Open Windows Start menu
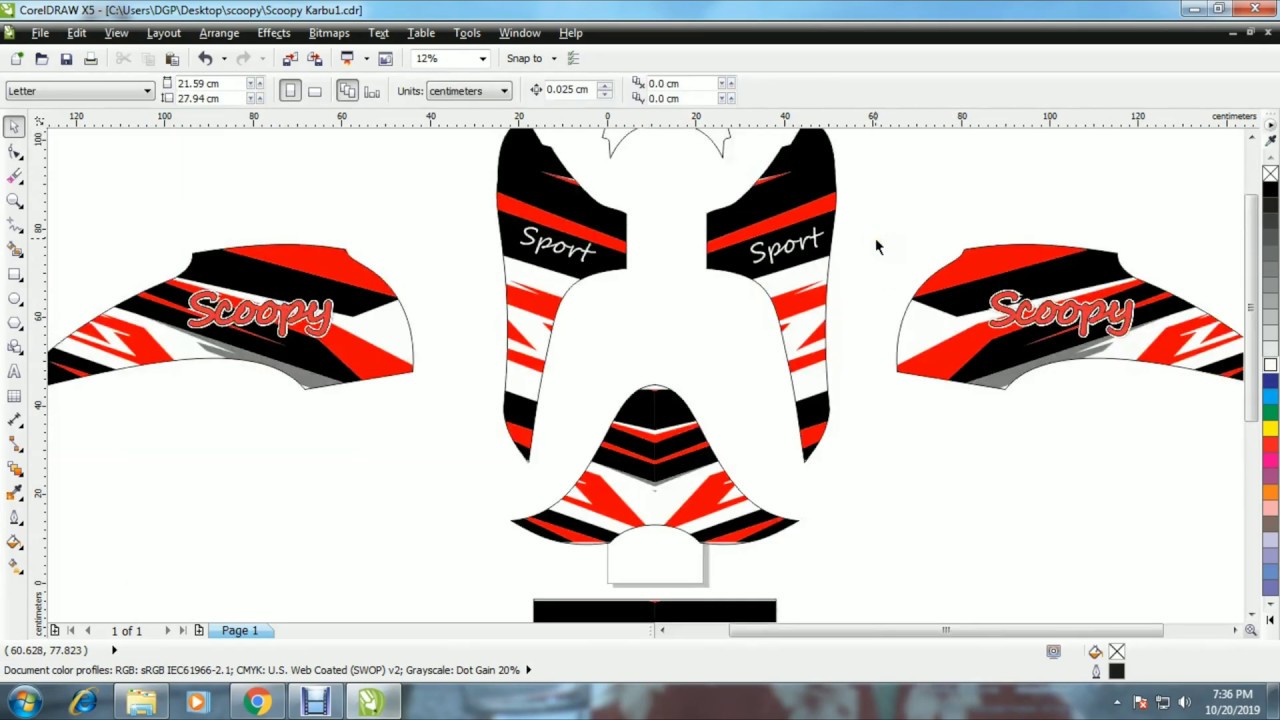Screen dimensions: 1280x720 pyautogui.click(x=24, y=702)
